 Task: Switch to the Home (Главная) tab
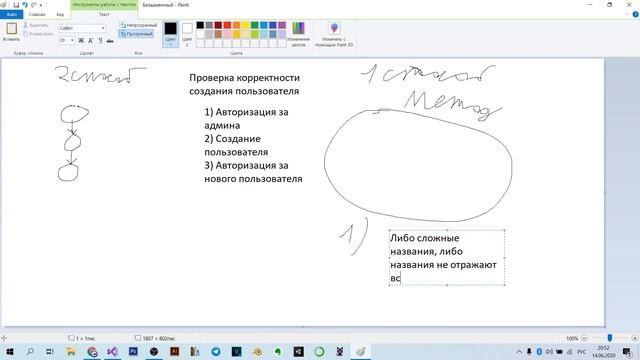(37, 14)
